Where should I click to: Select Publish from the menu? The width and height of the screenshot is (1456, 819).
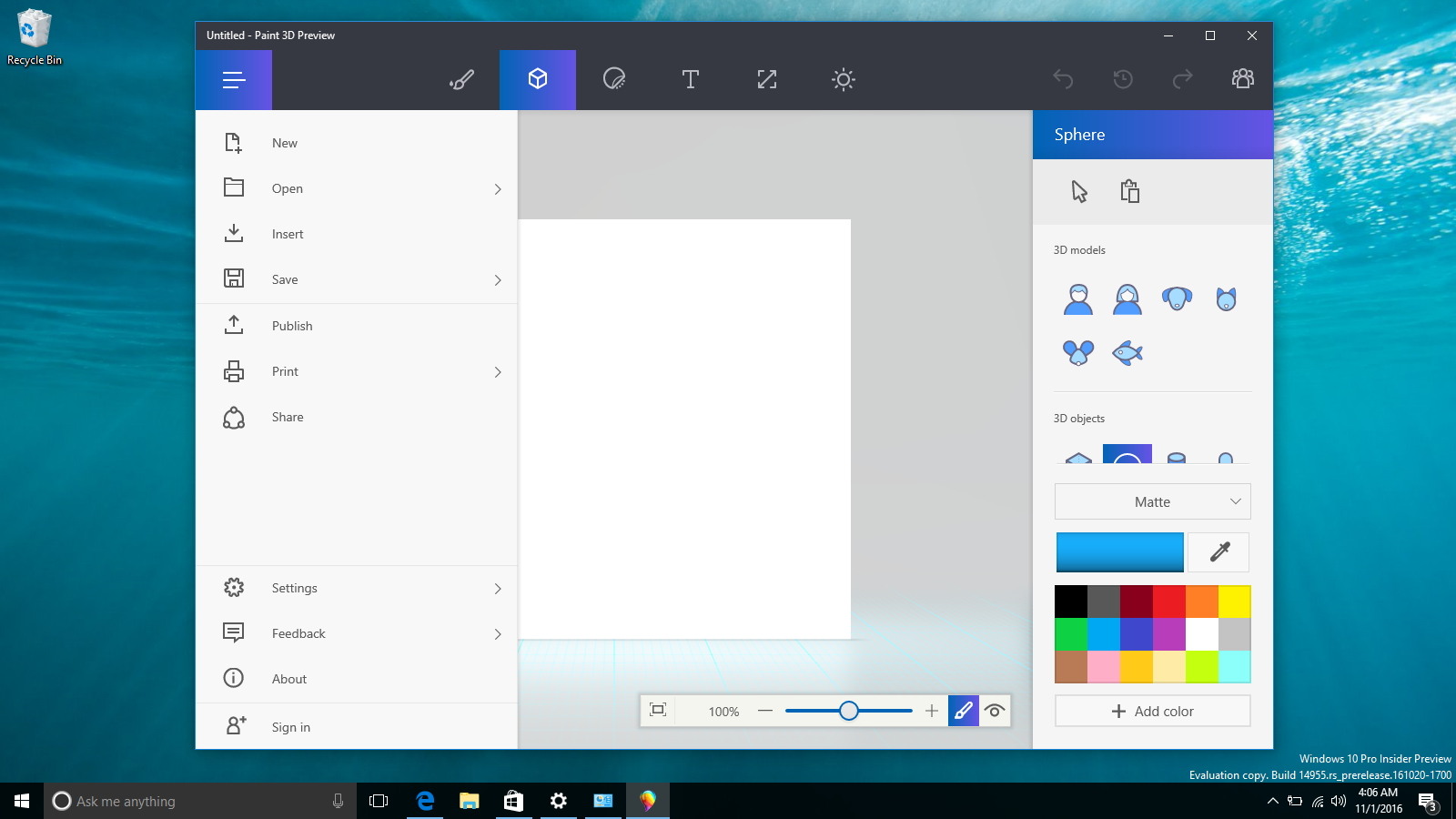tap(292, 325)
